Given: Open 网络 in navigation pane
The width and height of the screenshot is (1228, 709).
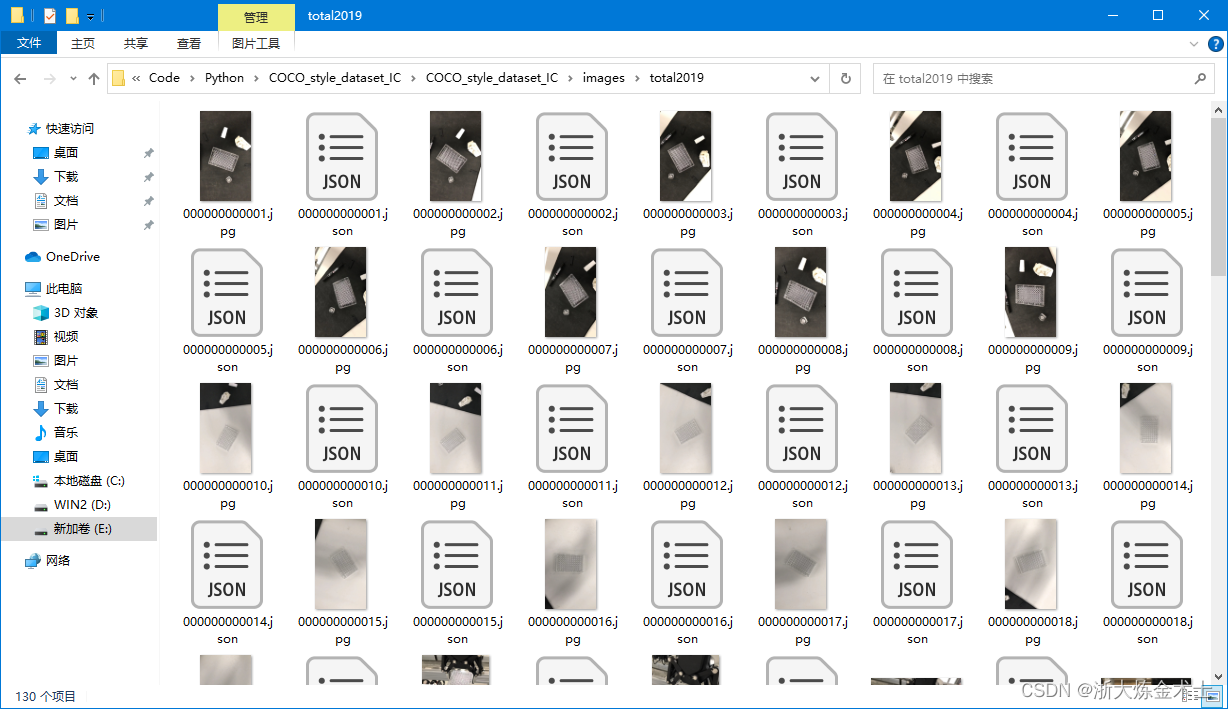Looking at the screenshot, I should (47, 561).
